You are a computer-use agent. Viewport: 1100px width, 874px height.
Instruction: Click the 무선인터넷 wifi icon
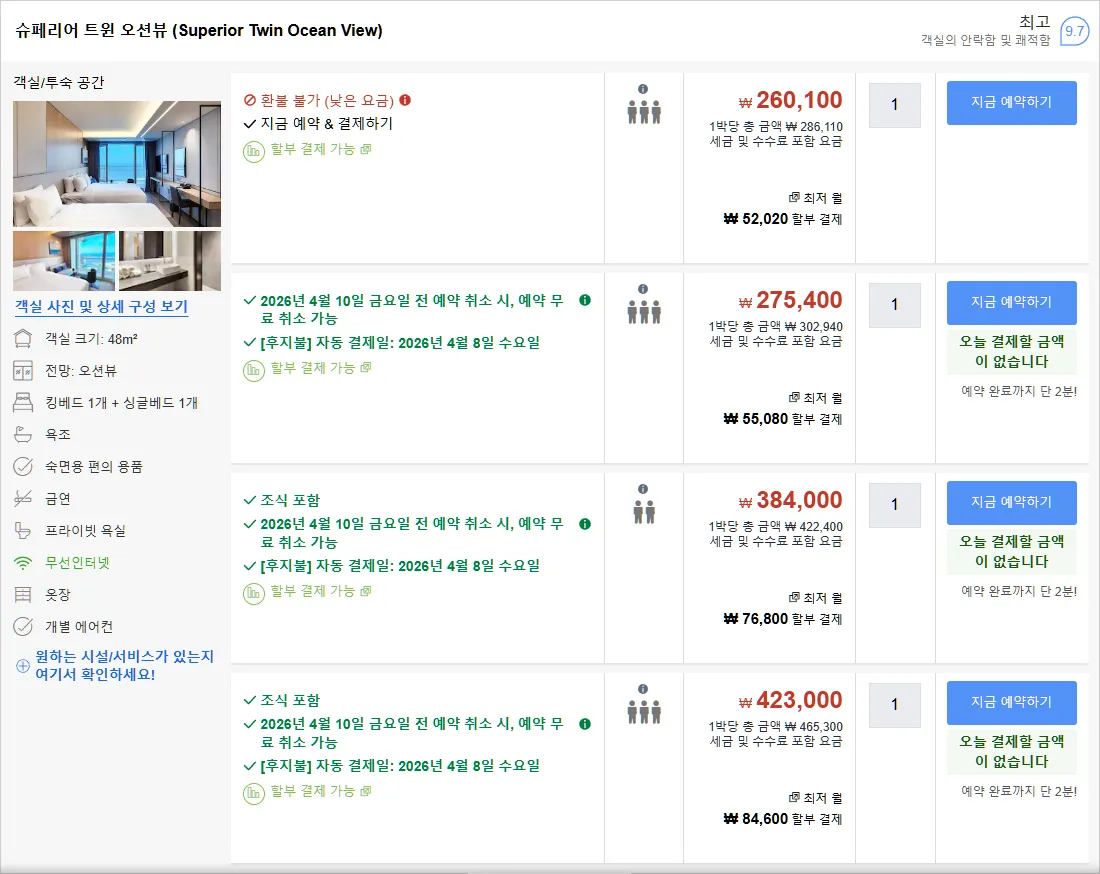coord(23,563)
